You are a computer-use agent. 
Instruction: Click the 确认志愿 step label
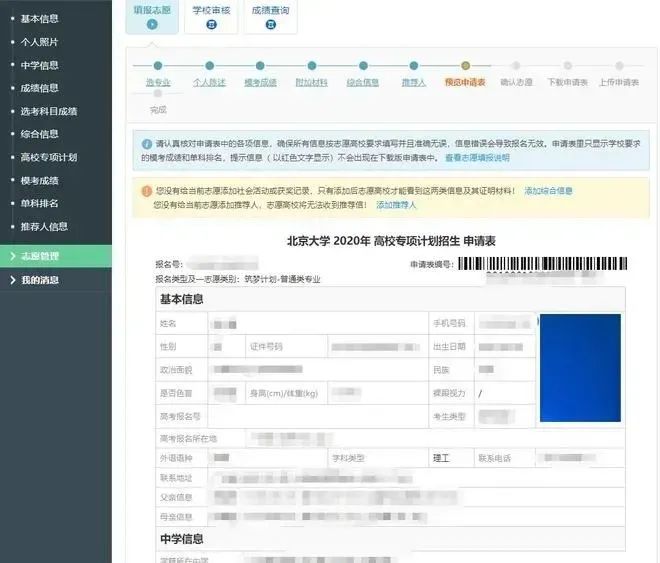pyautogui.click(x=516, y=82)
